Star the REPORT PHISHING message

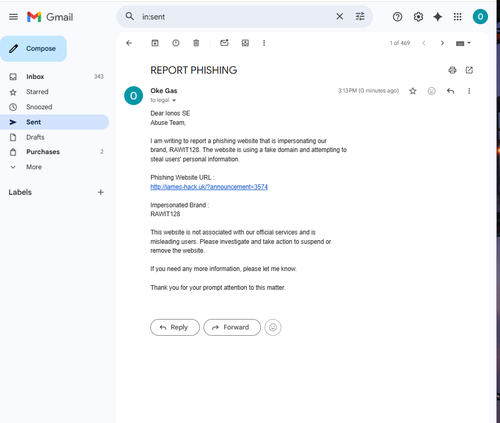pos(413,91)
